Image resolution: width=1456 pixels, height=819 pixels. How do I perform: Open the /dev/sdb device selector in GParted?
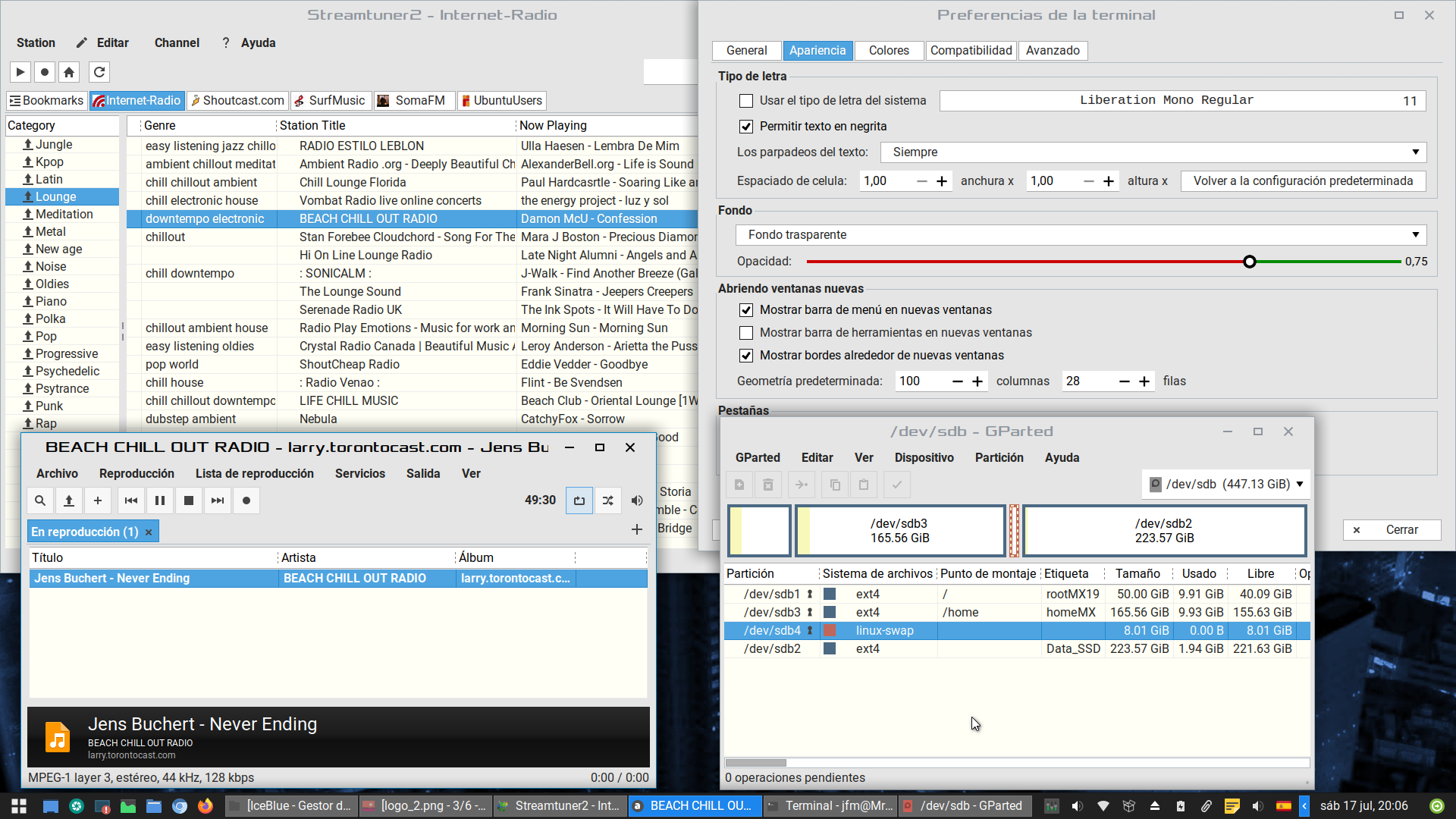point(1225,484)
